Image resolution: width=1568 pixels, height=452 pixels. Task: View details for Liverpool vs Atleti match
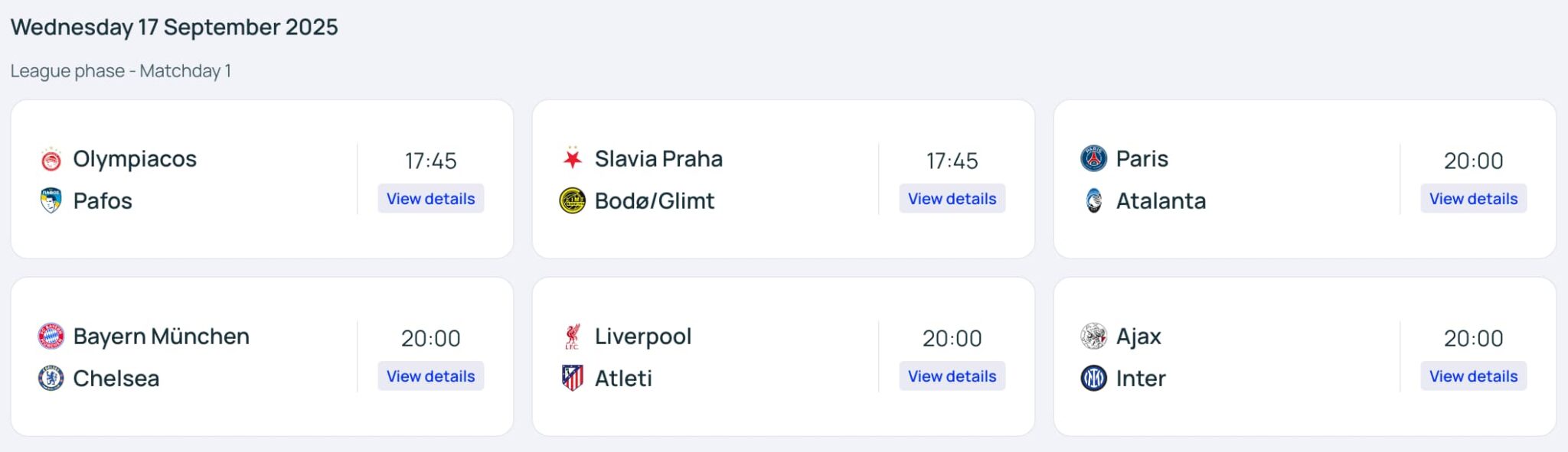coord(952,376)
